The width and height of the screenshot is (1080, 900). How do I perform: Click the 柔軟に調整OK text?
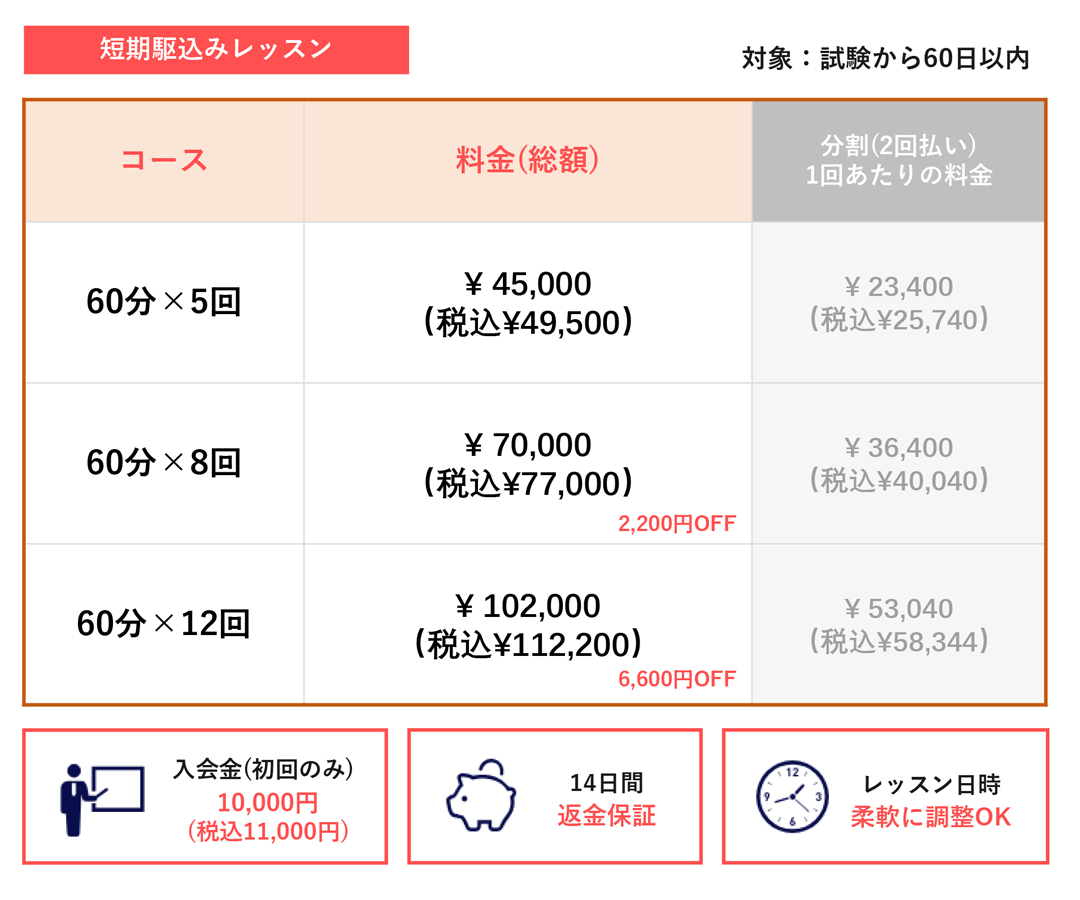931,817
